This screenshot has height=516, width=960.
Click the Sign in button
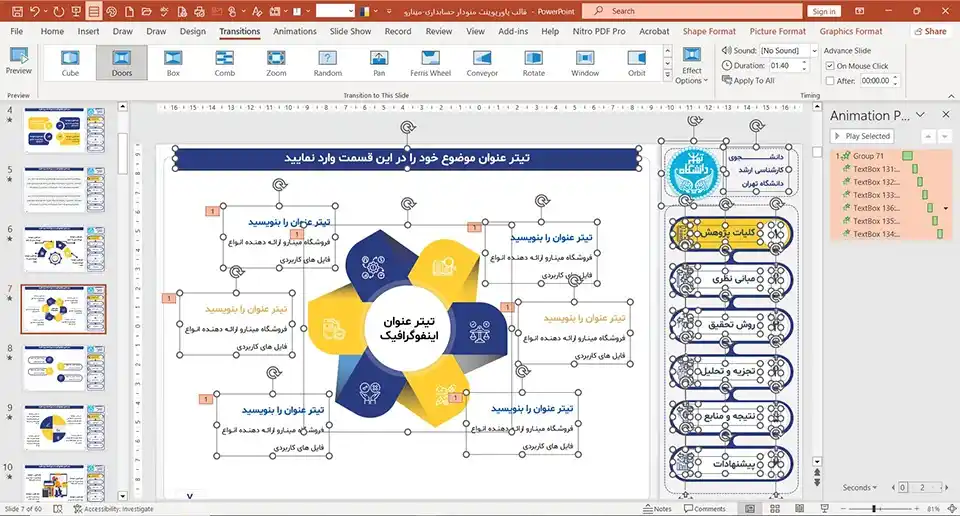824,11
